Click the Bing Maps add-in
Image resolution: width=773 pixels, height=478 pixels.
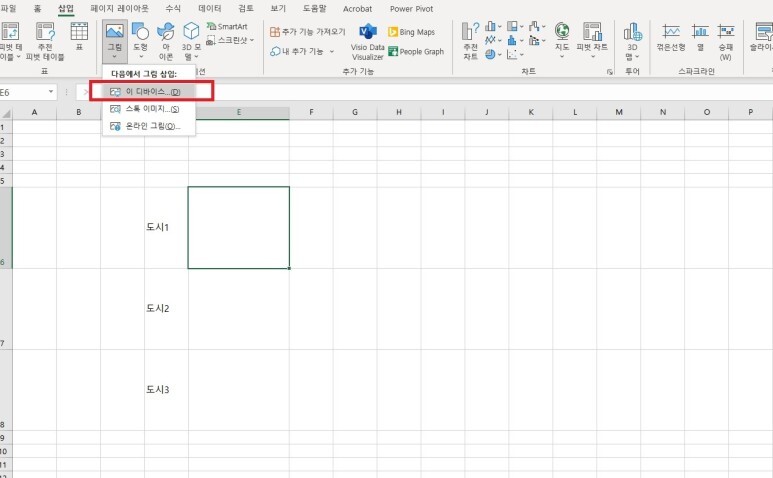(x=412, y=32)
